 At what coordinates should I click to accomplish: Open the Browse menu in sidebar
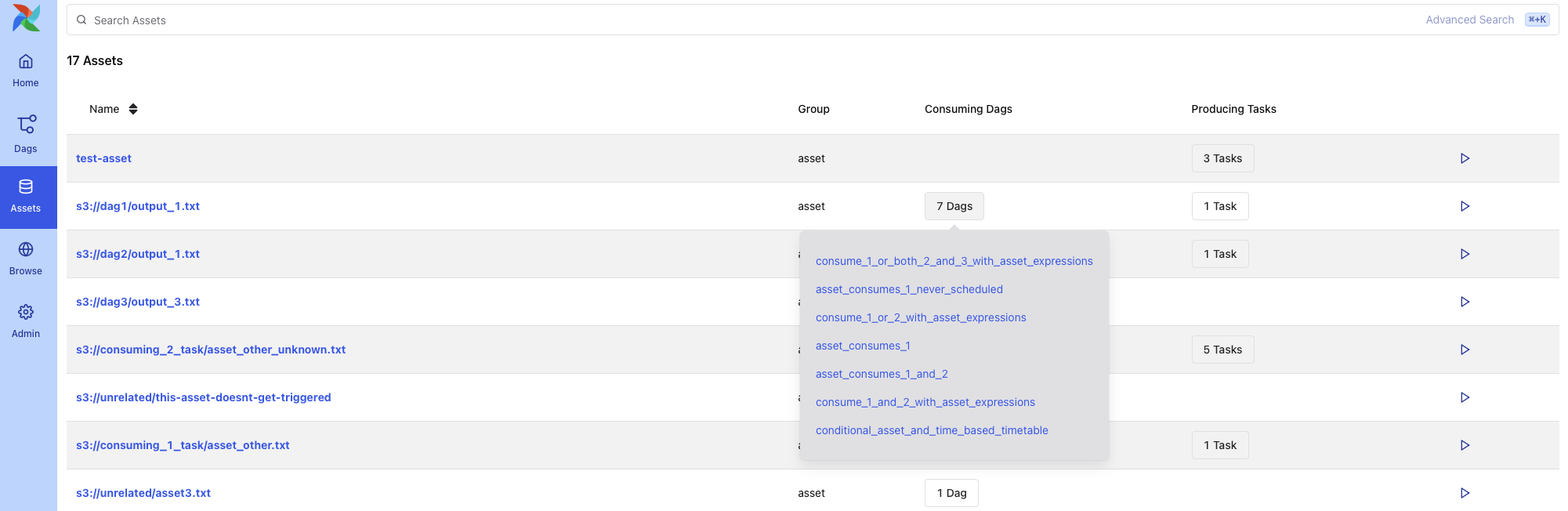point(26,258)
